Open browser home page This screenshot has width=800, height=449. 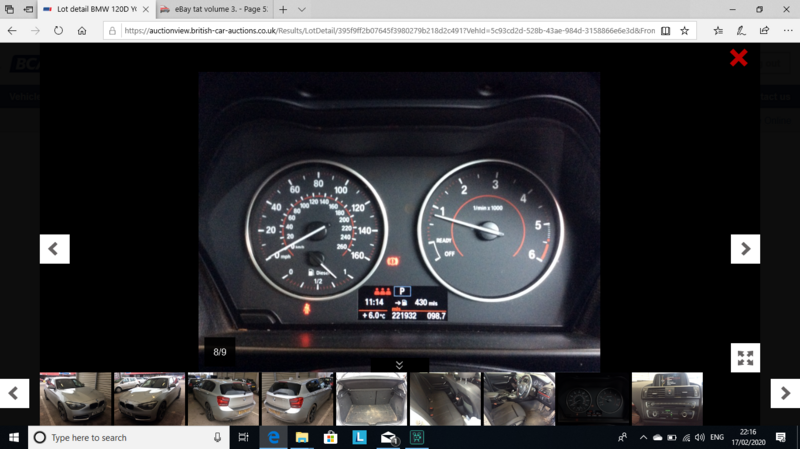[82, 31]
